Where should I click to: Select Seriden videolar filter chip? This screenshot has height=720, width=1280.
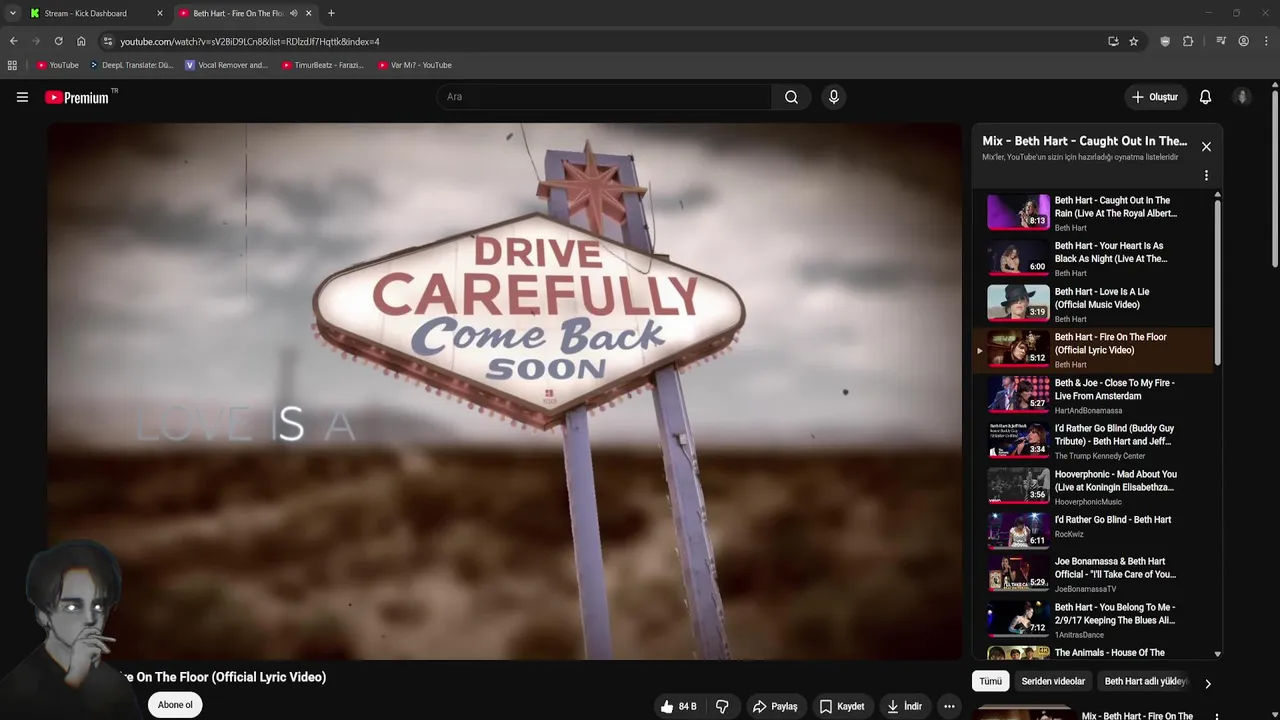1053,681
